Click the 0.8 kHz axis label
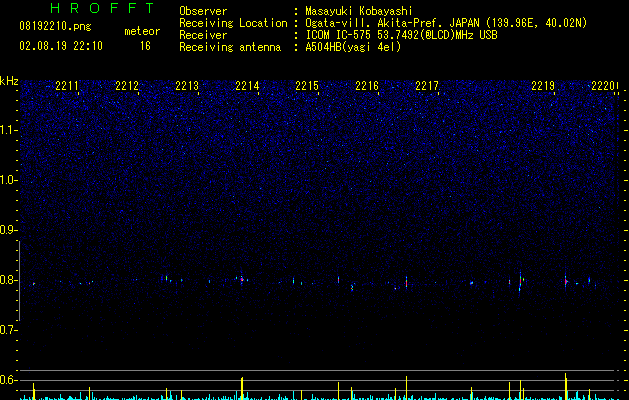 (8, 280)
